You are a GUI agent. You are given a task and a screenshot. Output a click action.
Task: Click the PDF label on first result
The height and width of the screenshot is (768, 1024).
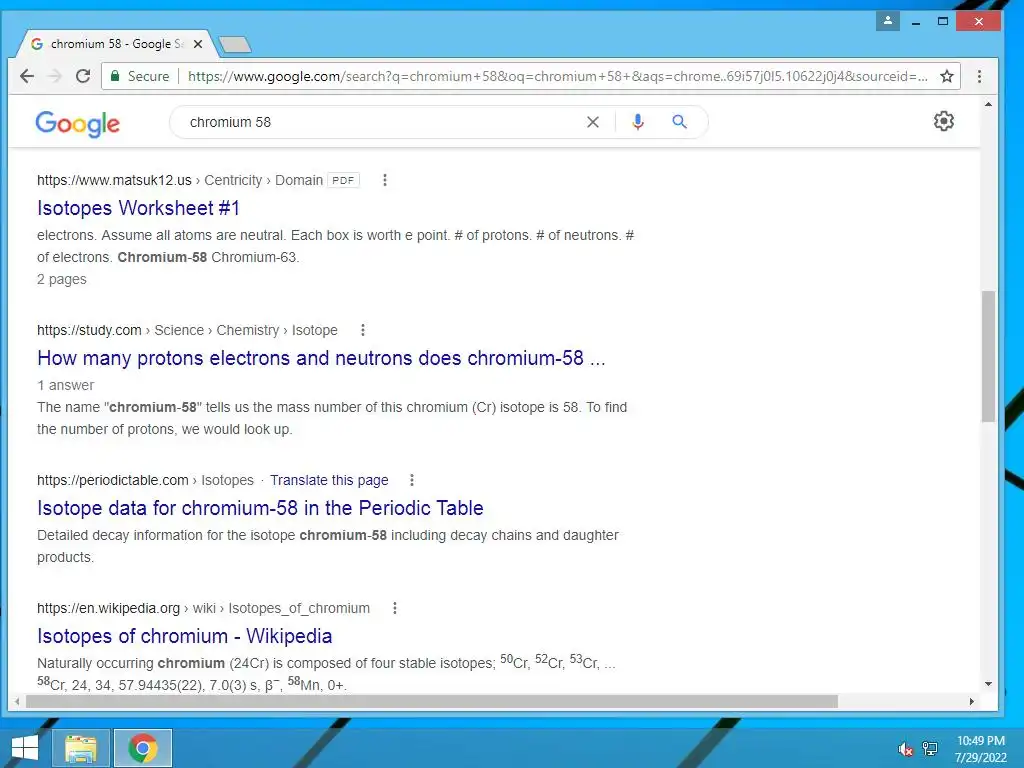[x=344, y=180]
